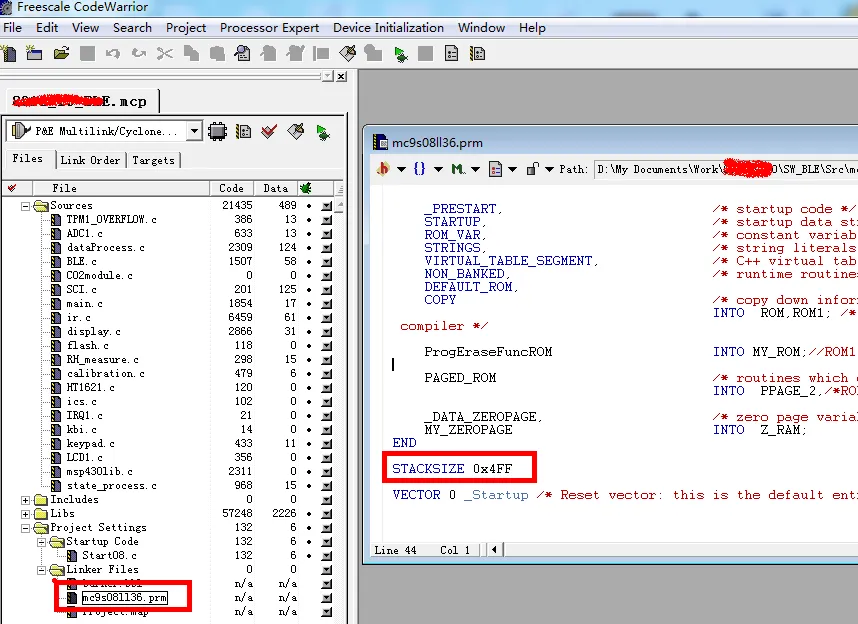Viewport: 858px width, 624px height.
Task: Toggle debug dot for BLE.c
Action: pos(309,262)
